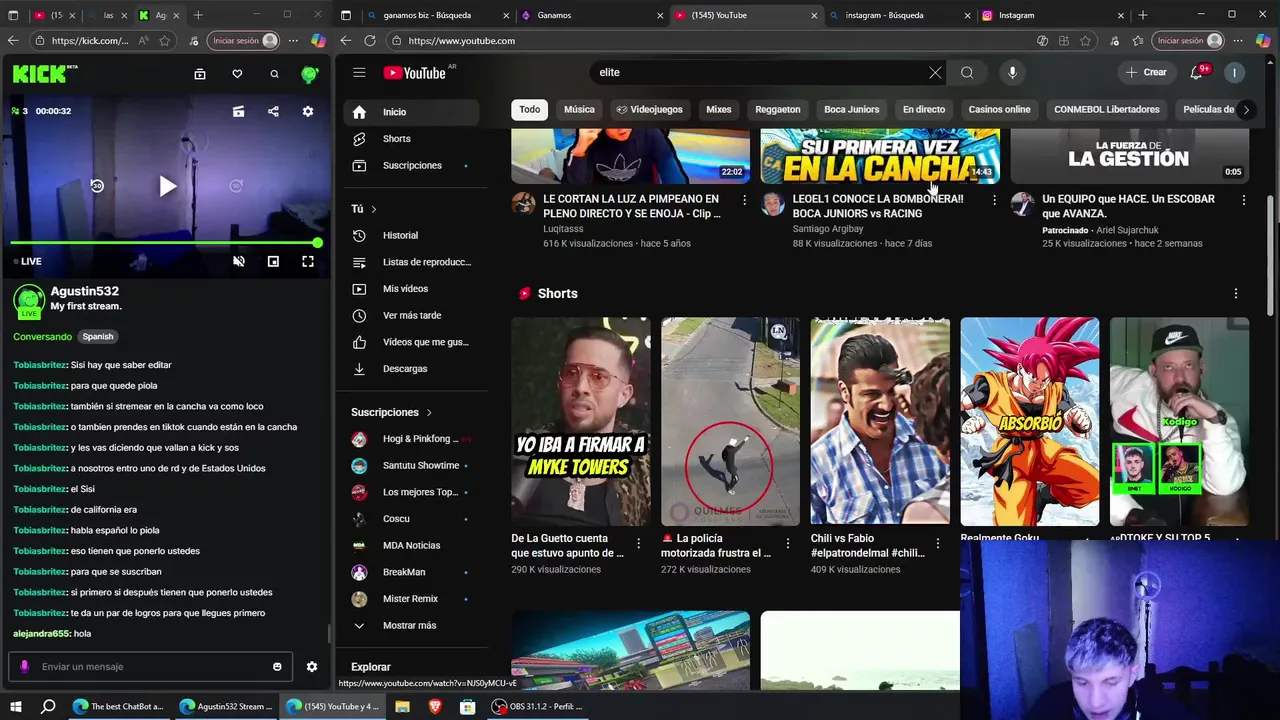Seek on the Kick green progress bar

pos(164,243)
